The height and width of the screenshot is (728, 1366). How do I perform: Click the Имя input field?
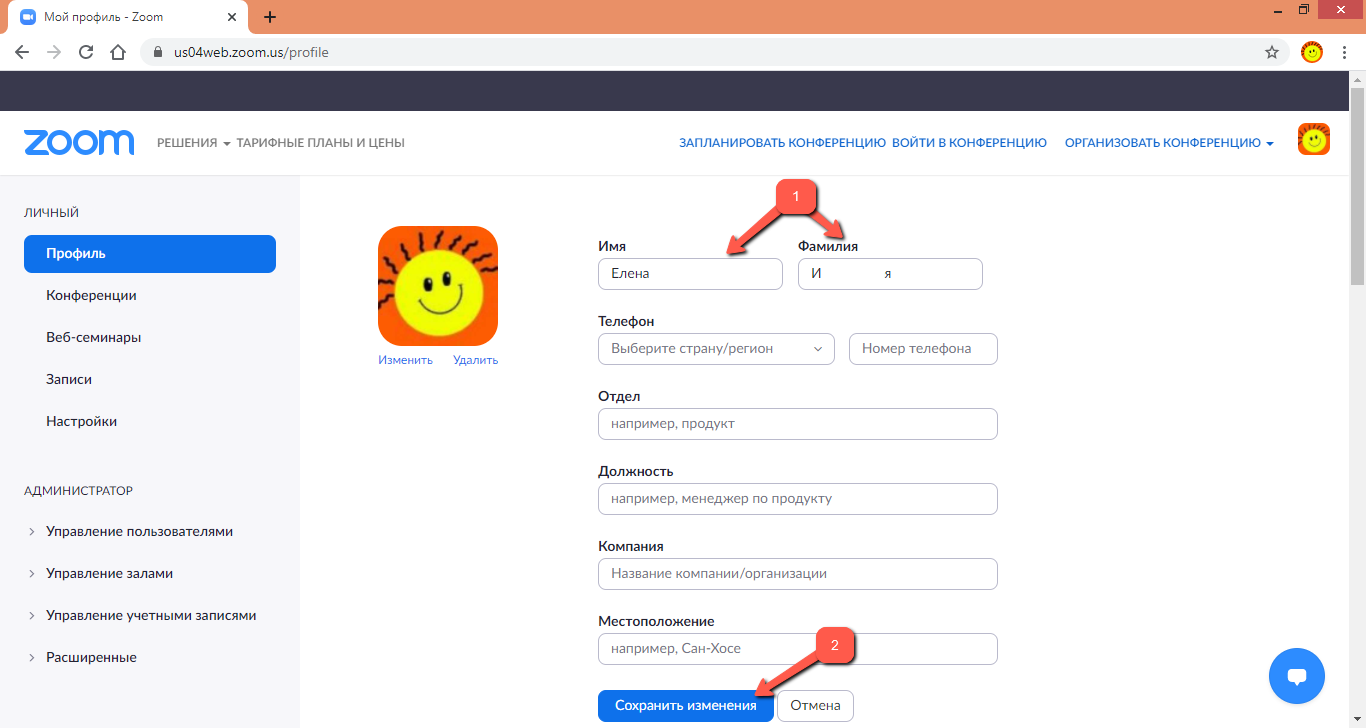(x=690, y=274)
